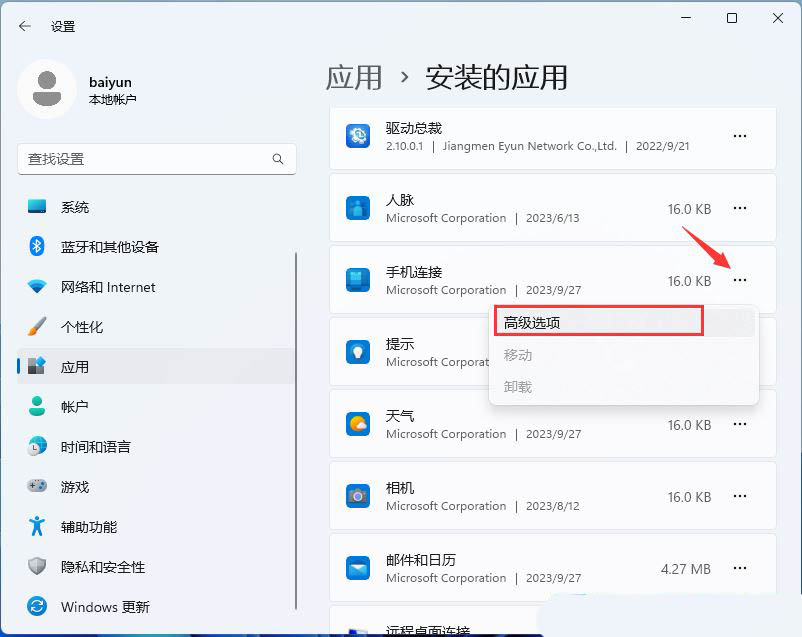Click the 天气 app icon
This screenshot has width=802, height=637.
coord(357,424)
